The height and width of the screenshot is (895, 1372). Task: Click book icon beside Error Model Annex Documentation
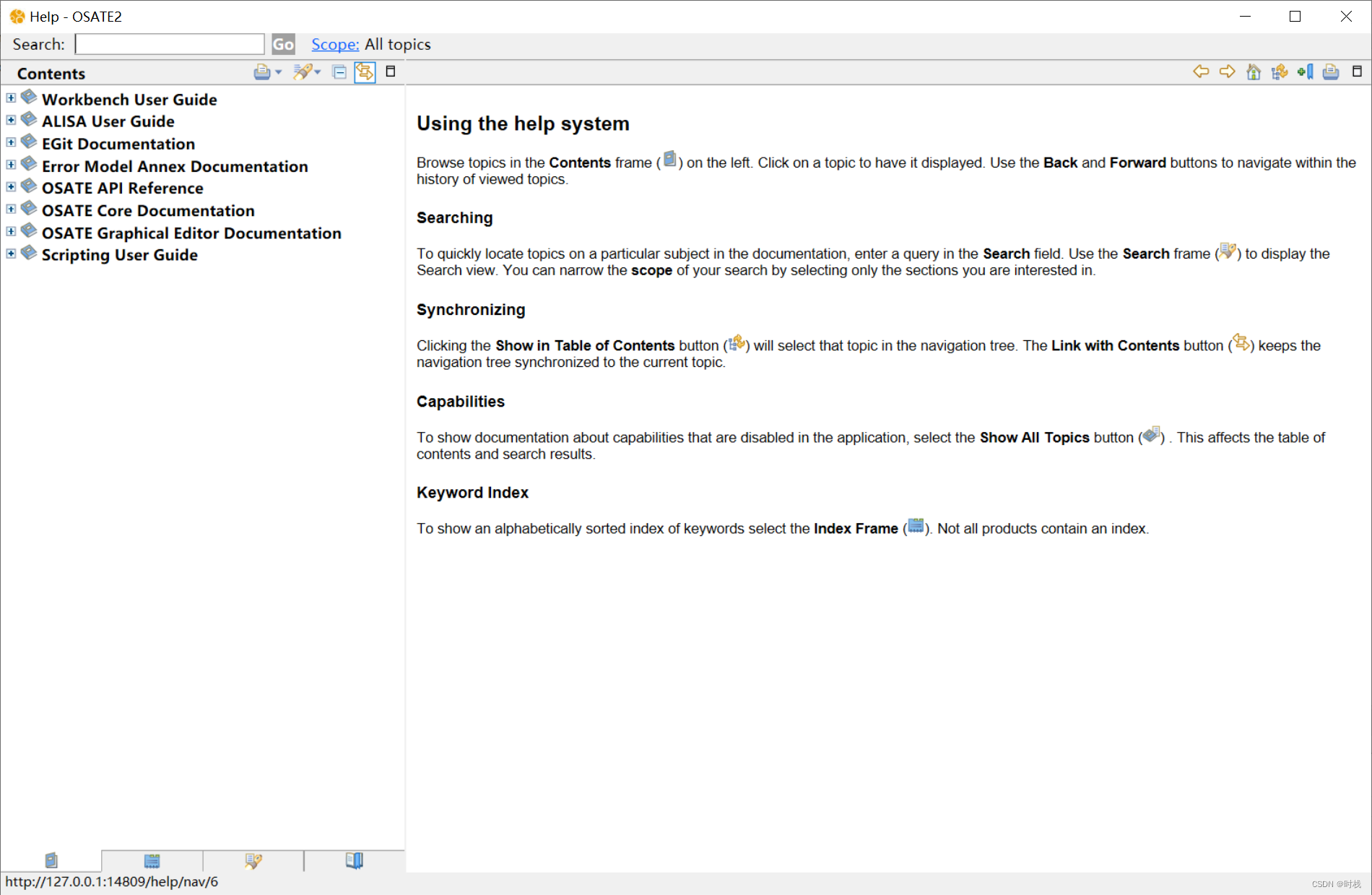29,164
